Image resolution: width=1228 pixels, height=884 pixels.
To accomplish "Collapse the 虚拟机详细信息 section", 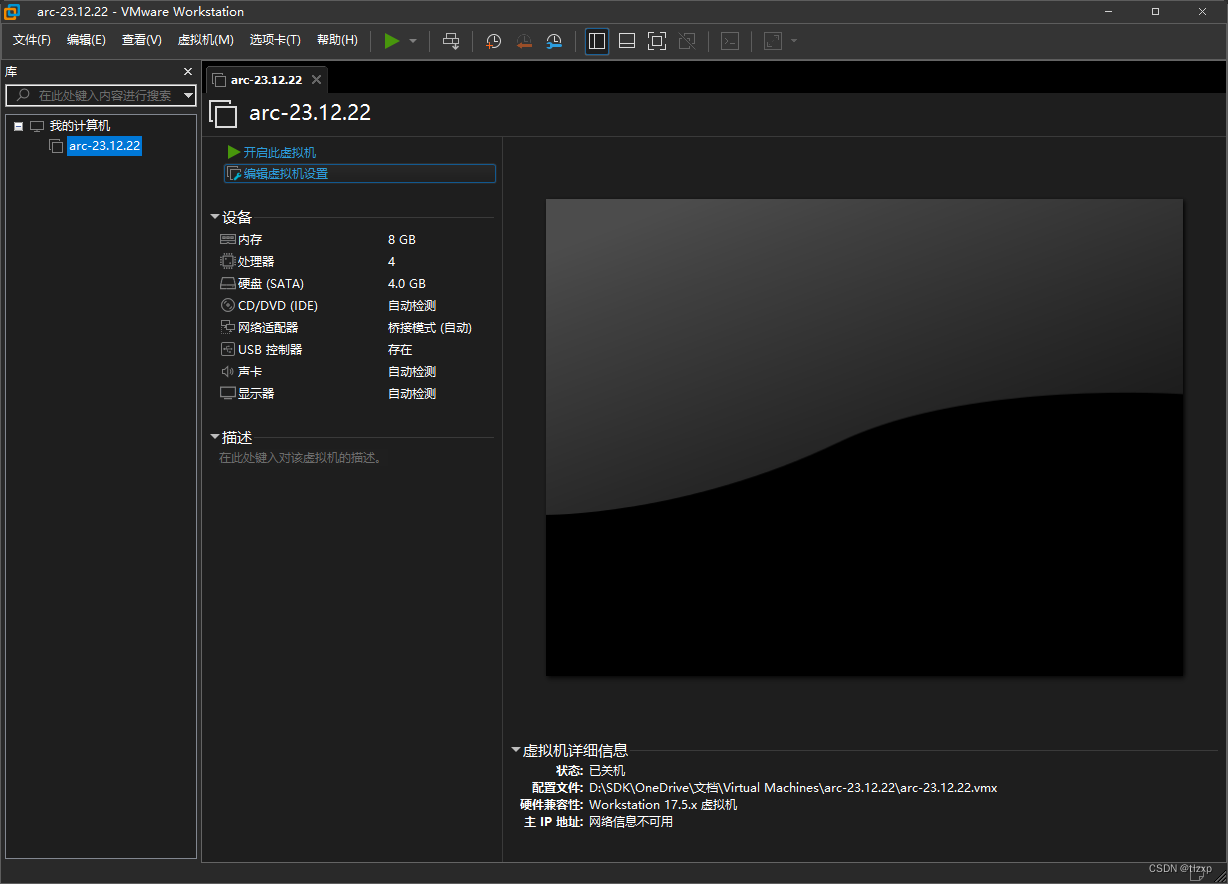I will coord(516,750).
